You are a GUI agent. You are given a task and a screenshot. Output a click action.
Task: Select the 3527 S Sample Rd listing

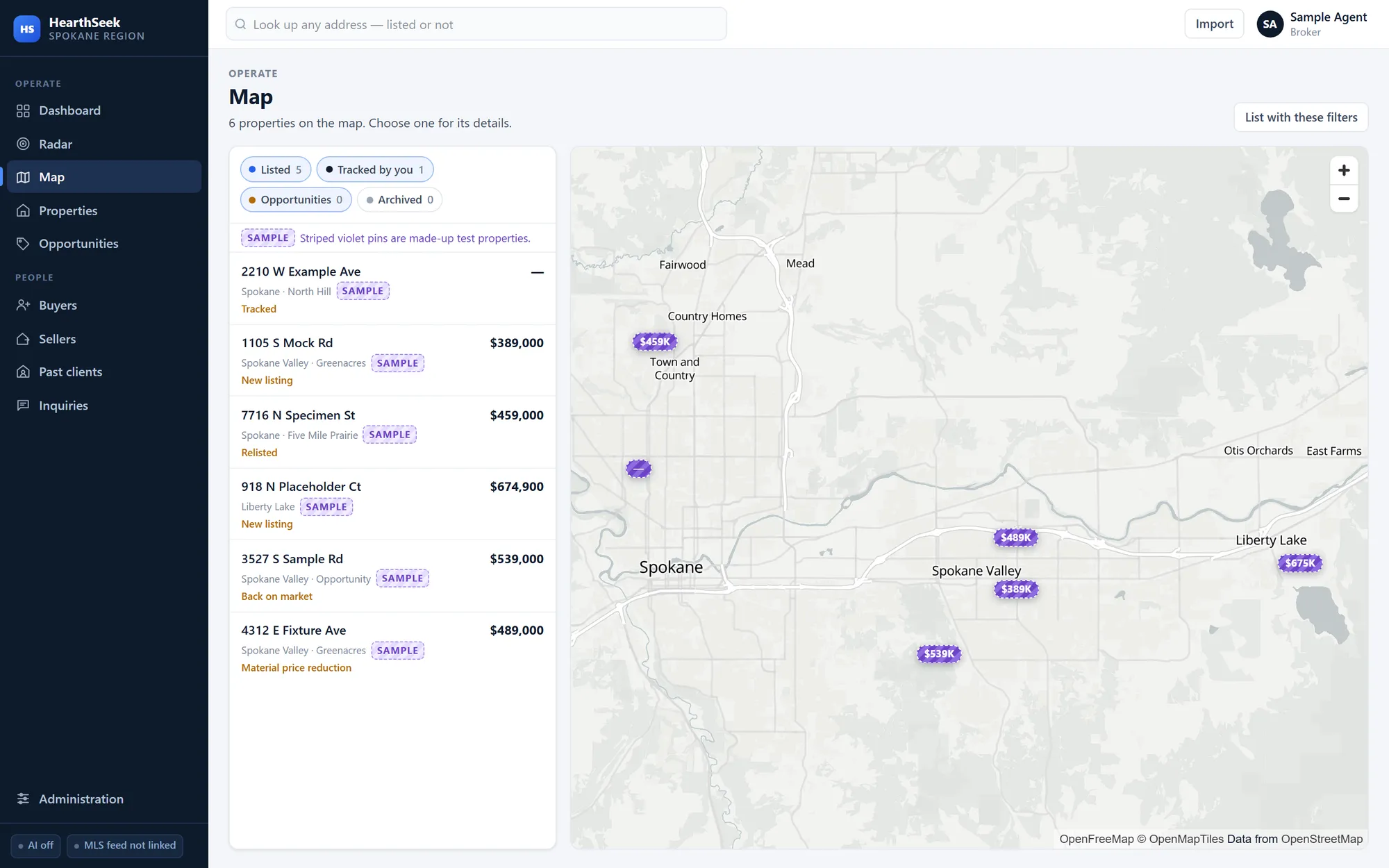392,576
